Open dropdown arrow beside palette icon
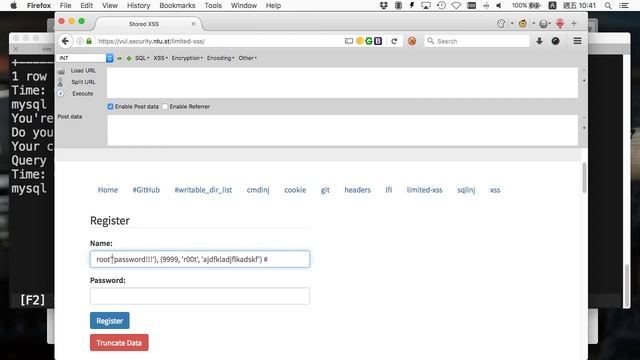640x360 pixels. [512, 24]
